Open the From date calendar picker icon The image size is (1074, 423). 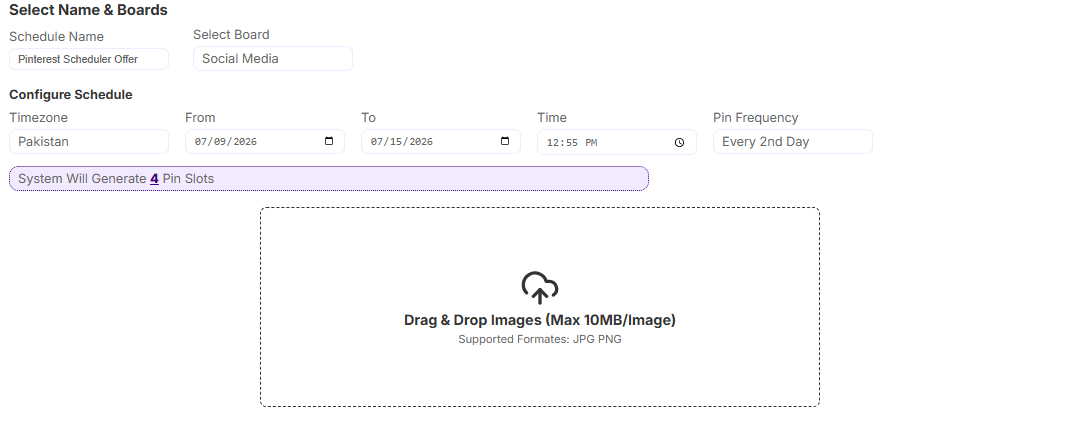tap(329, 142)
